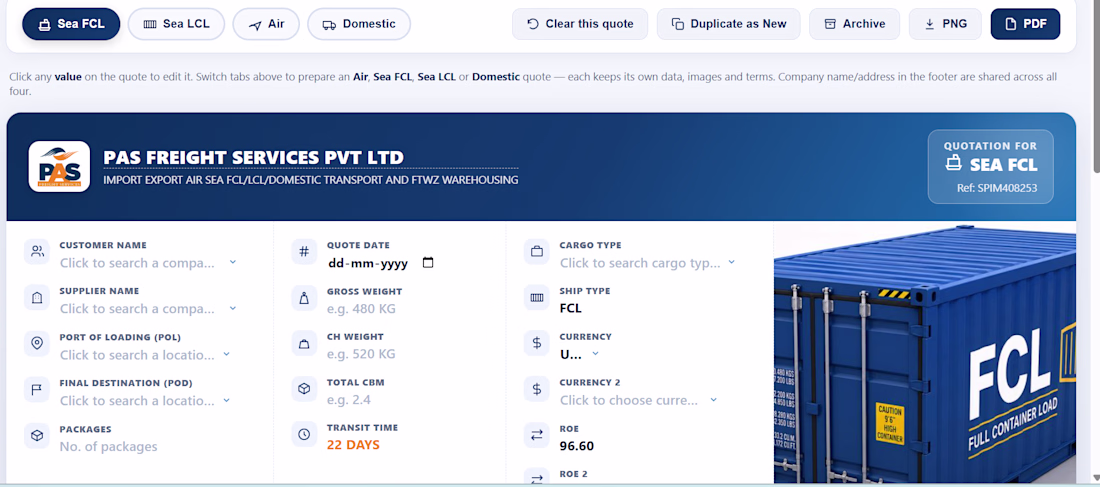
Task: Click the Total CBM cube icon
Action: click(x=304, y=388)
